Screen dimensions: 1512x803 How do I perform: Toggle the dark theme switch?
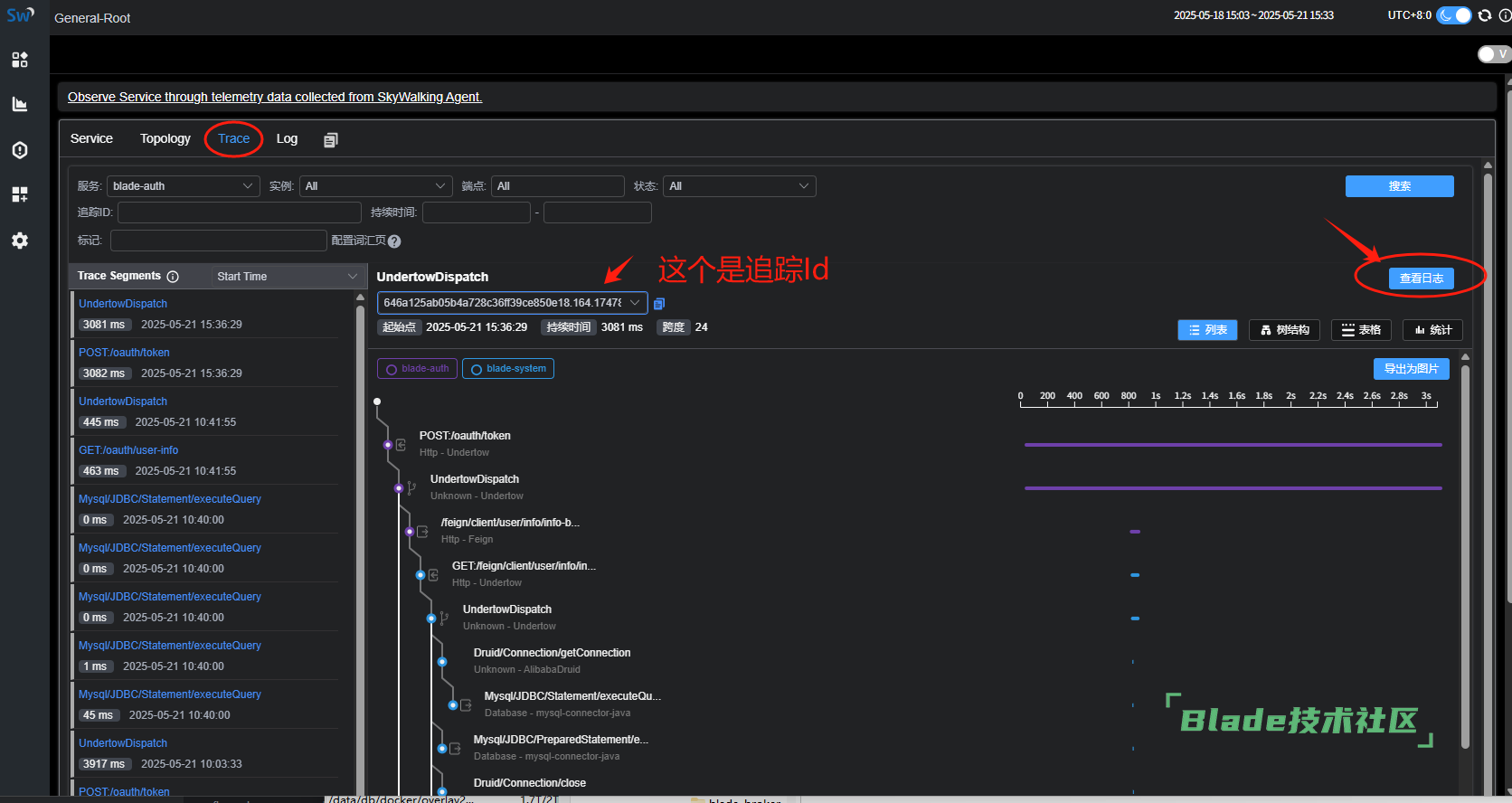[1454, 15]
